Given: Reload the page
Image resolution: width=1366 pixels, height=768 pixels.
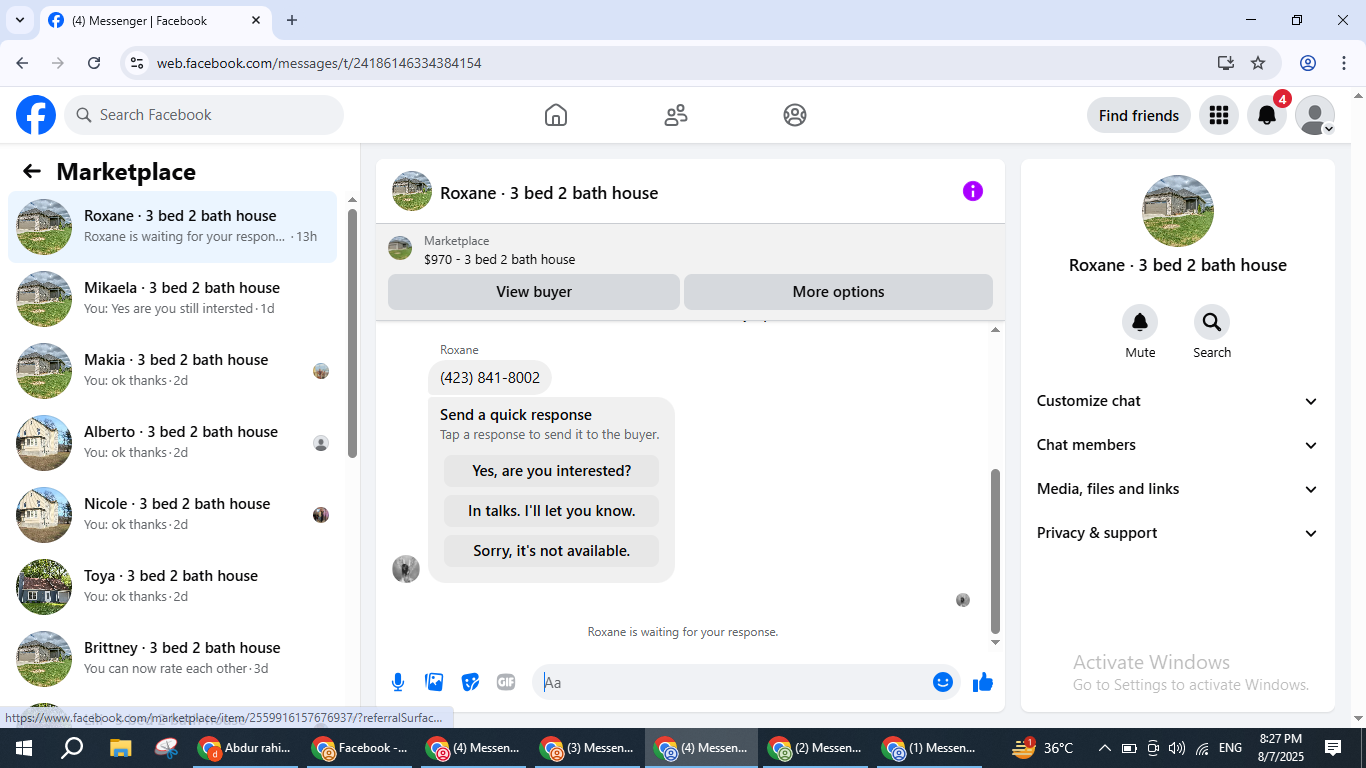Looking at the screenshot, I should click(94, 63).
